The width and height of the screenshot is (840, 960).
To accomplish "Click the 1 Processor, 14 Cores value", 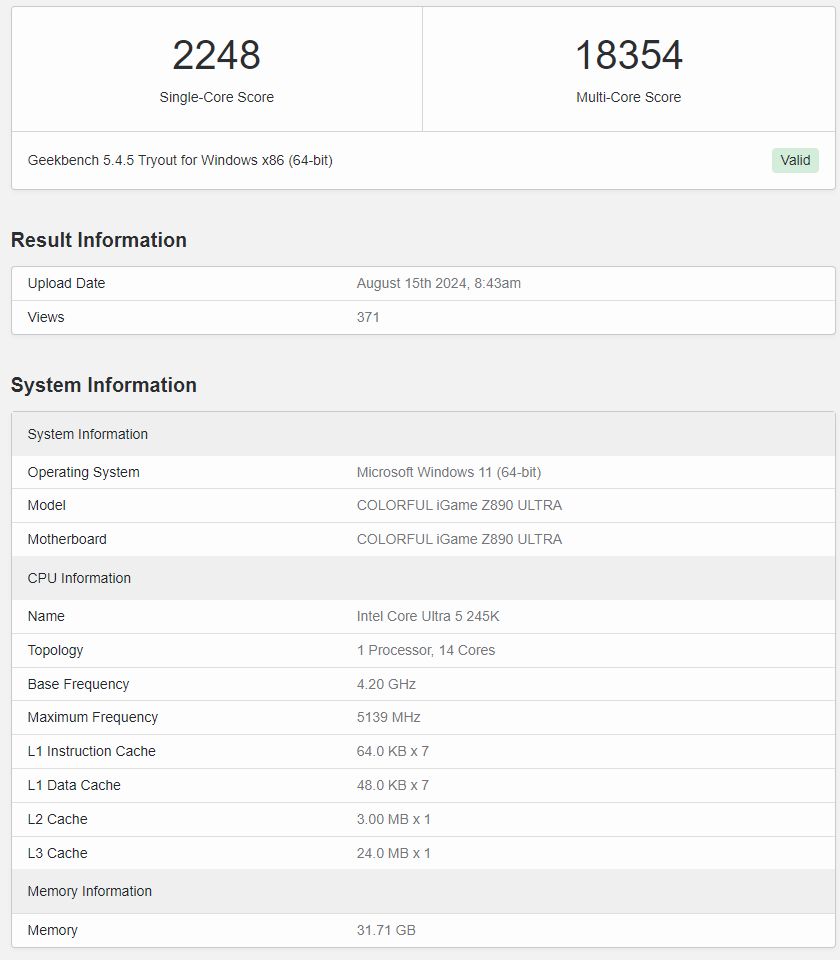I will pyautogui.click(x=426, y=650).
